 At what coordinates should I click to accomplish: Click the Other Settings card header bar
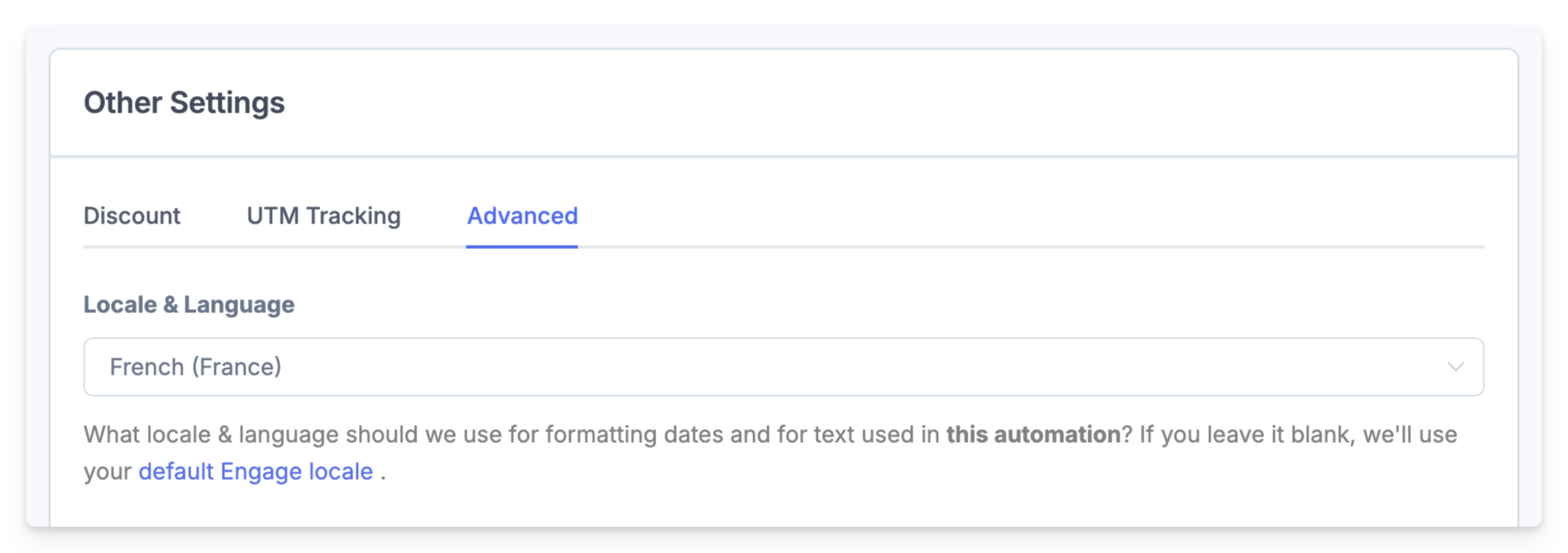click(784, 103)
